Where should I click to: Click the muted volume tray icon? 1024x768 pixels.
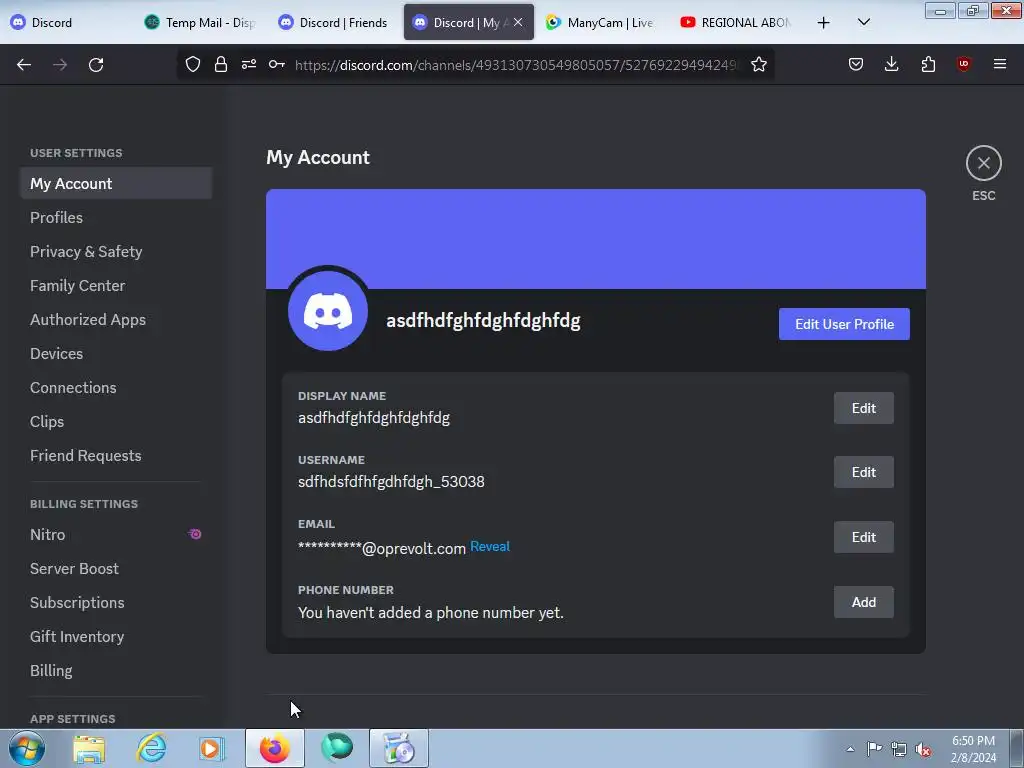(923, 749)
